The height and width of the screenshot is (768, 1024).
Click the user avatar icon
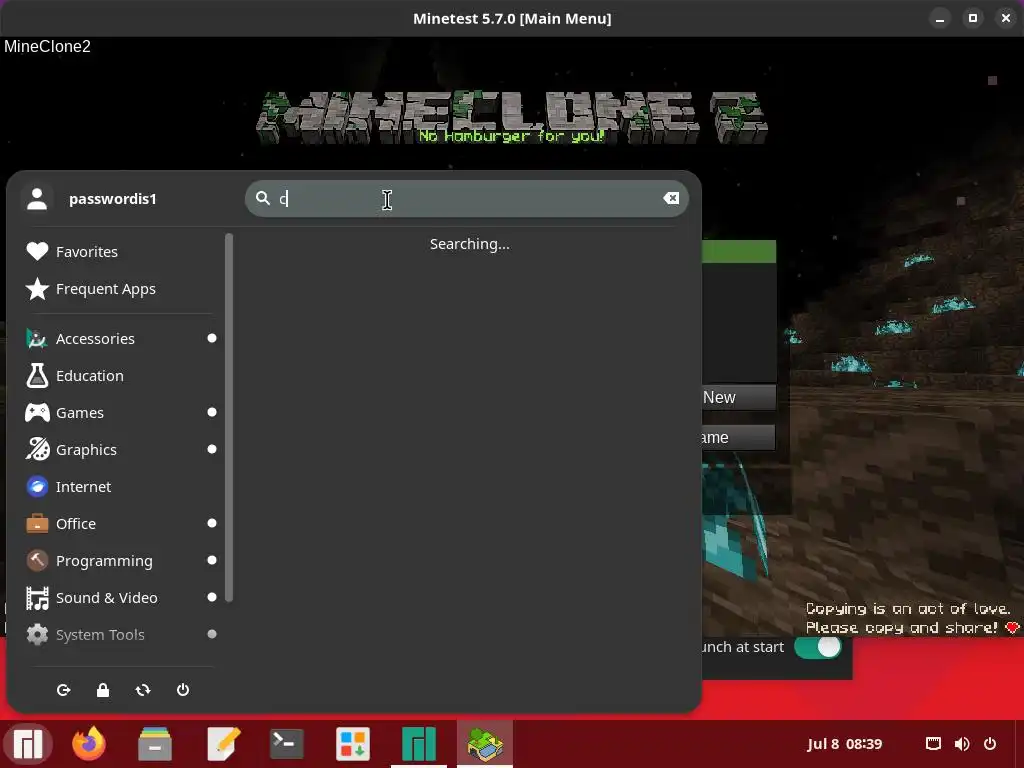point(37,199)
